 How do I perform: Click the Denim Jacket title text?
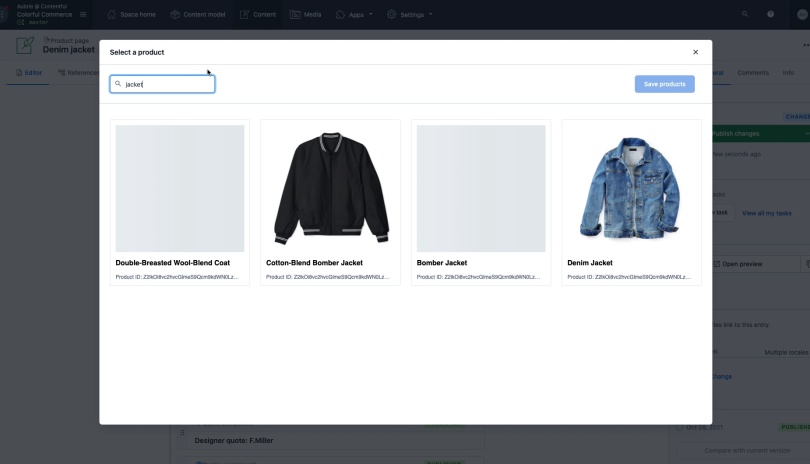pos(590,263)
